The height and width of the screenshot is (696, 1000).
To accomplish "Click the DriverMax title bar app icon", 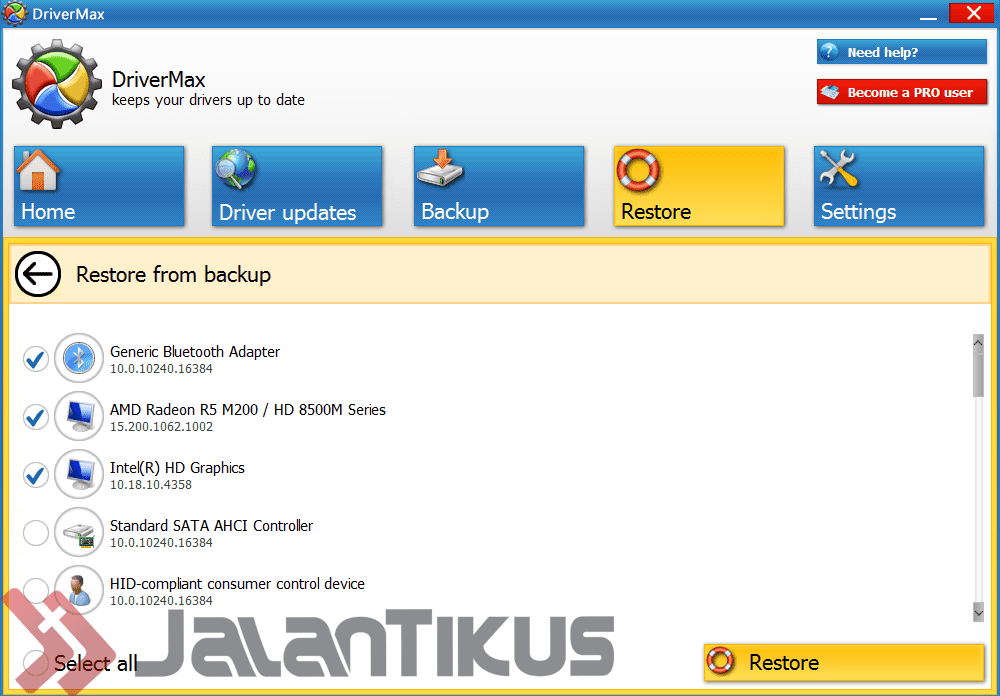I will point(14,13).
